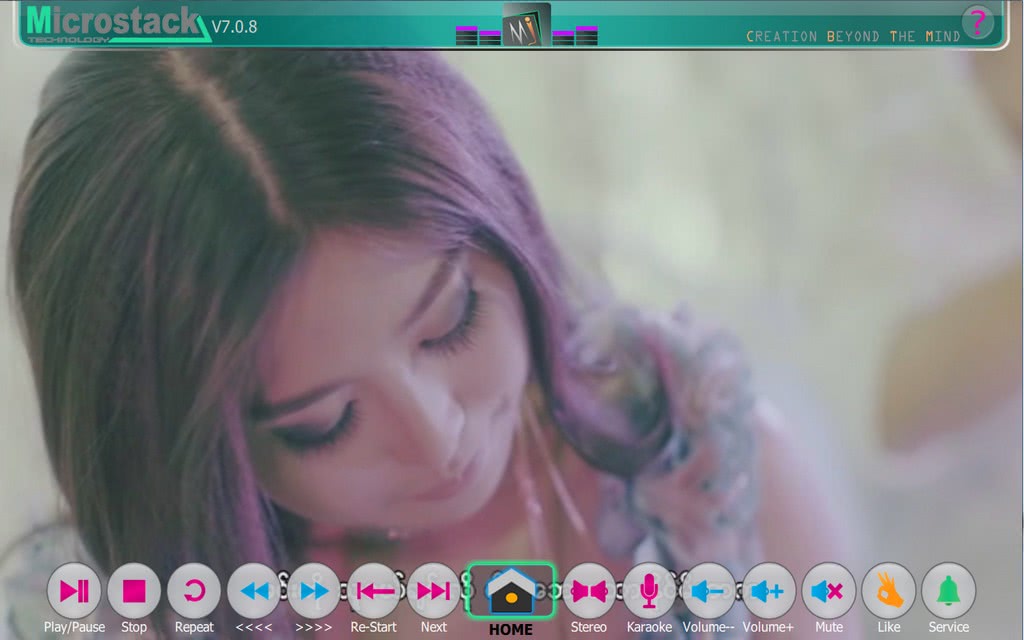Toggle Repeat mode for the song

pos(194,591)
